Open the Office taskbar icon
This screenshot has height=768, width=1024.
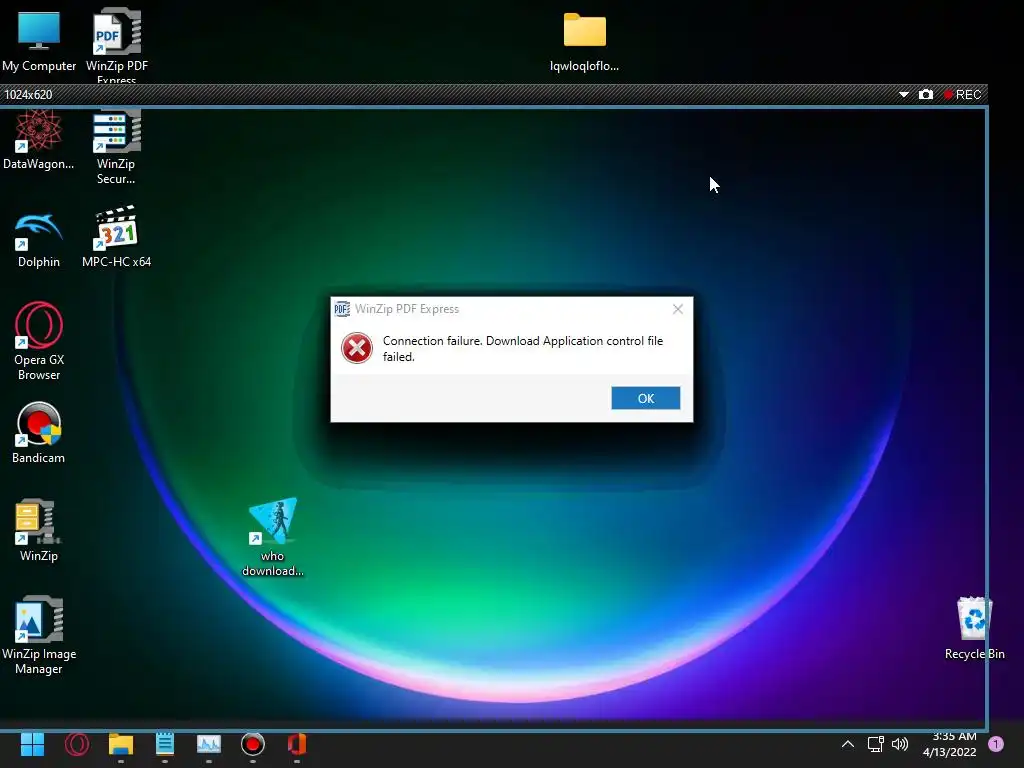click(x=296, y=744)
